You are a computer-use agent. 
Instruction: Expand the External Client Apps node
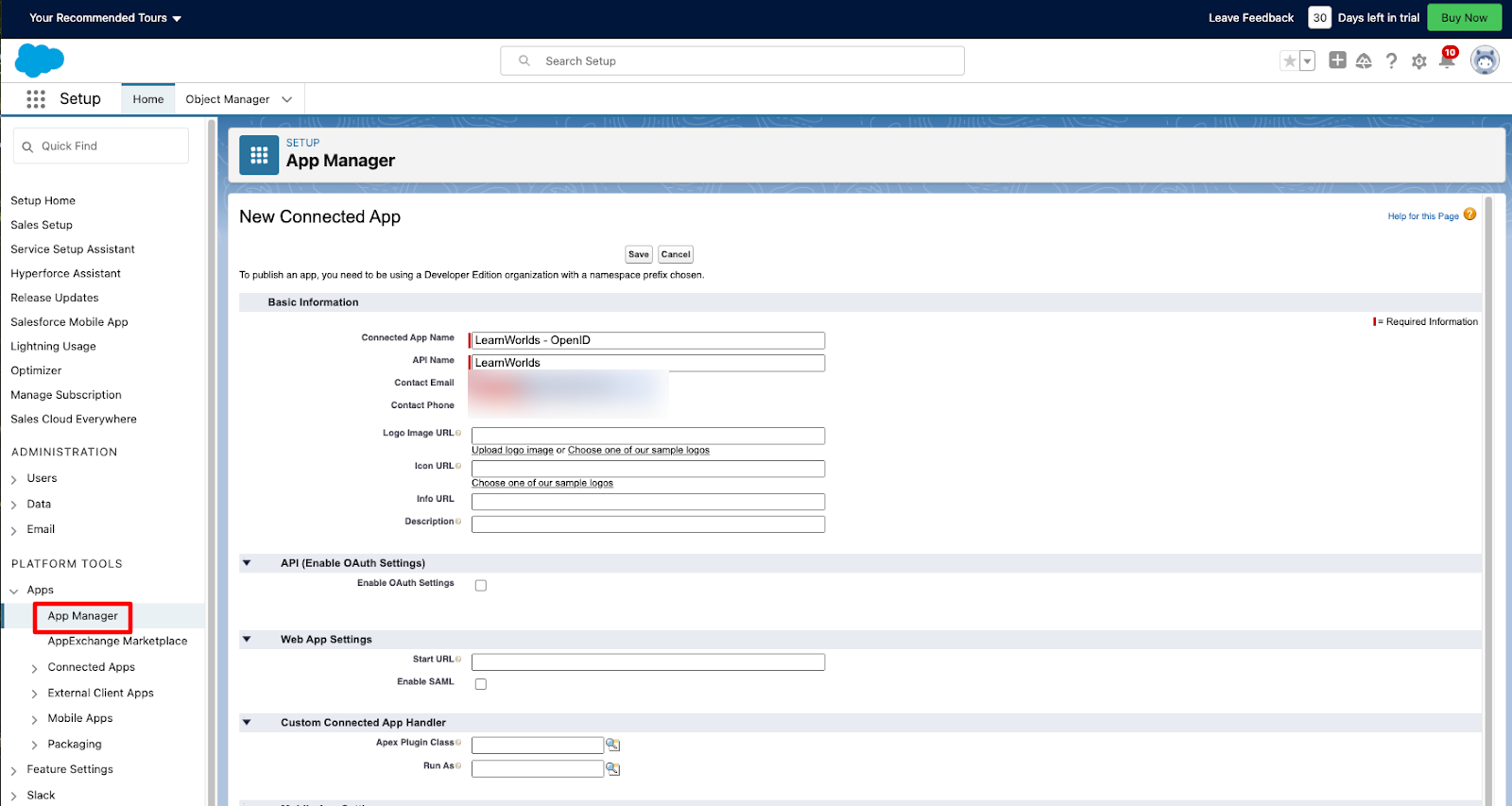pyautogui.click(x=35, y=694)
